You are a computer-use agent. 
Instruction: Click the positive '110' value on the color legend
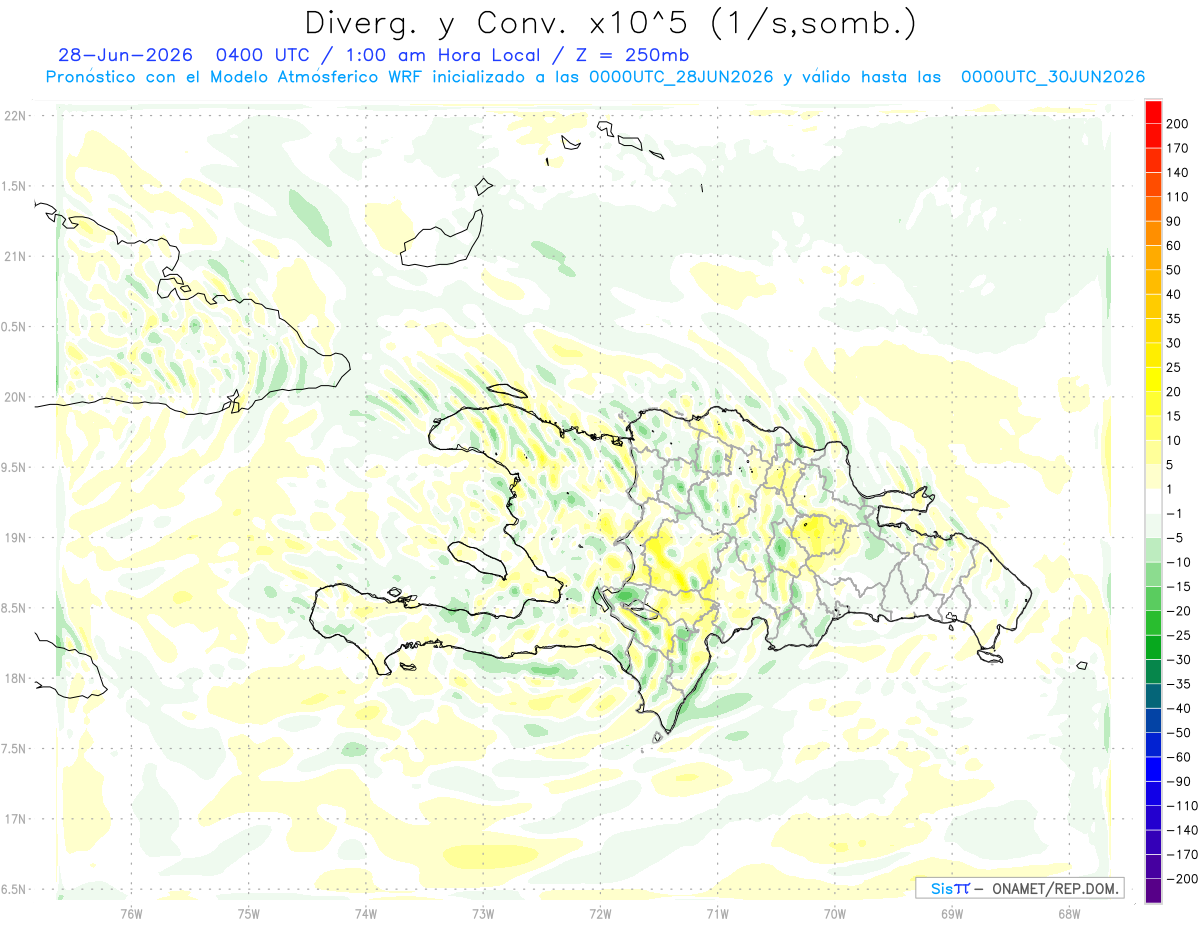[1177, 196]
